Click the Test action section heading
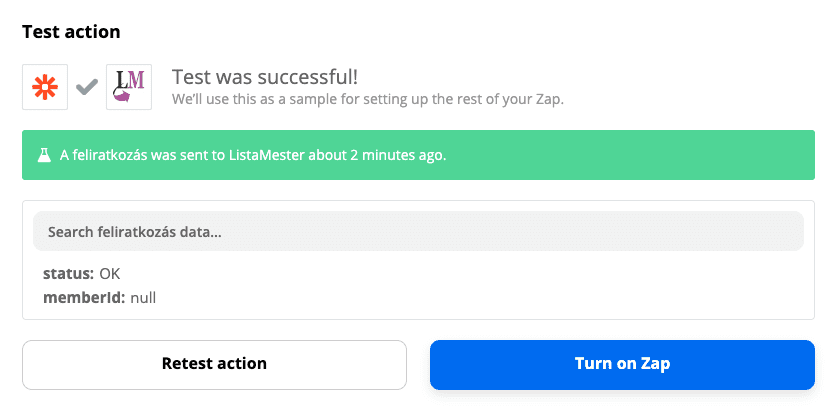The height and width of the screenshot is (411, 836). coord(71,32)
